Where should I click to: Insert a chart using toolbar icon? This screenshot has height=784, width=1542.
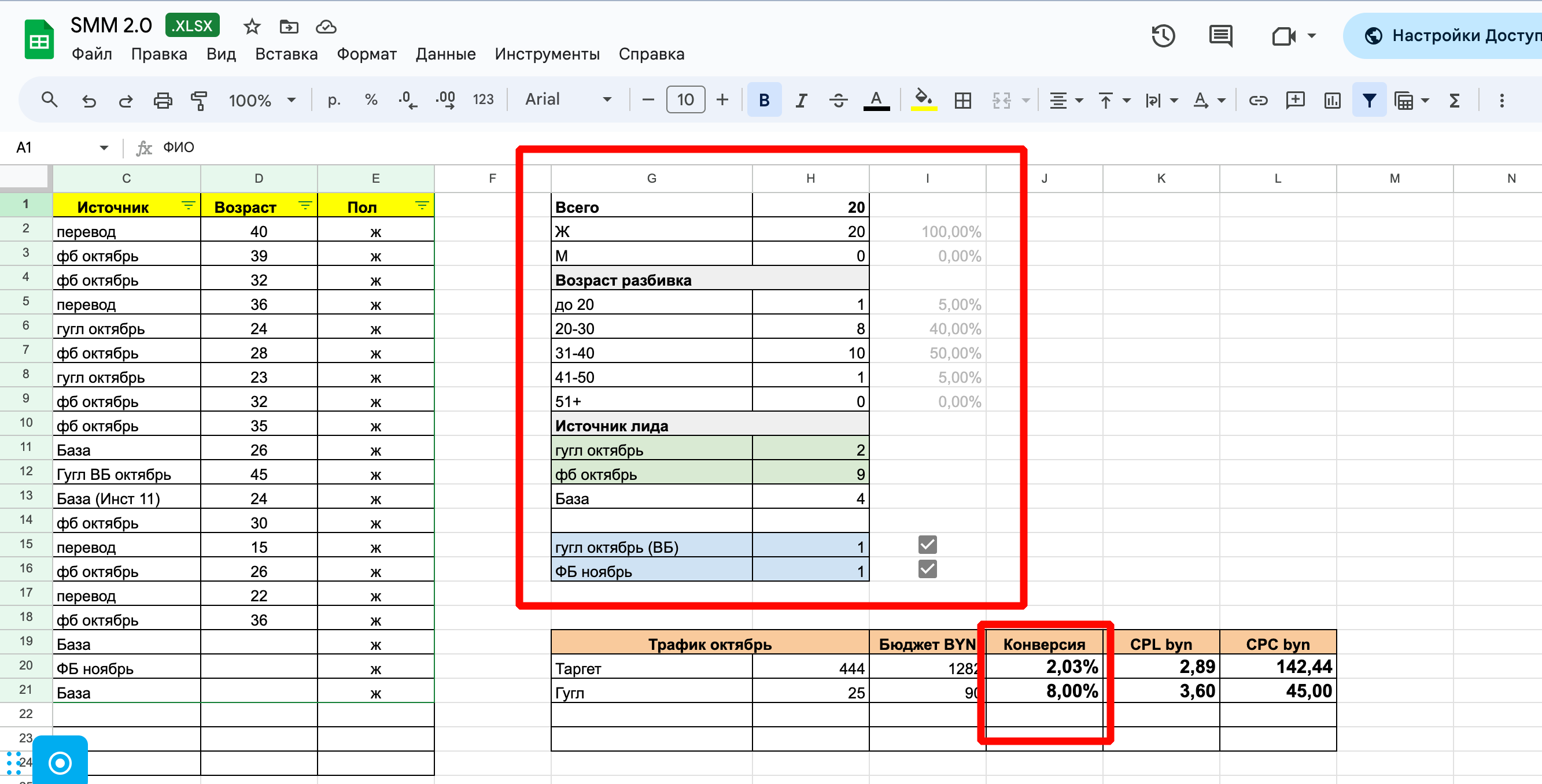1332,100
